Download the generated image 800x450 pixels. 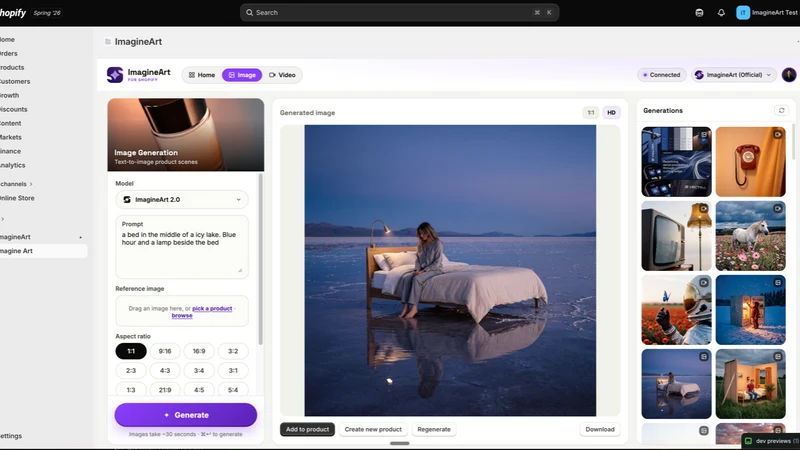pyautogui.click(x=599, y=430)
